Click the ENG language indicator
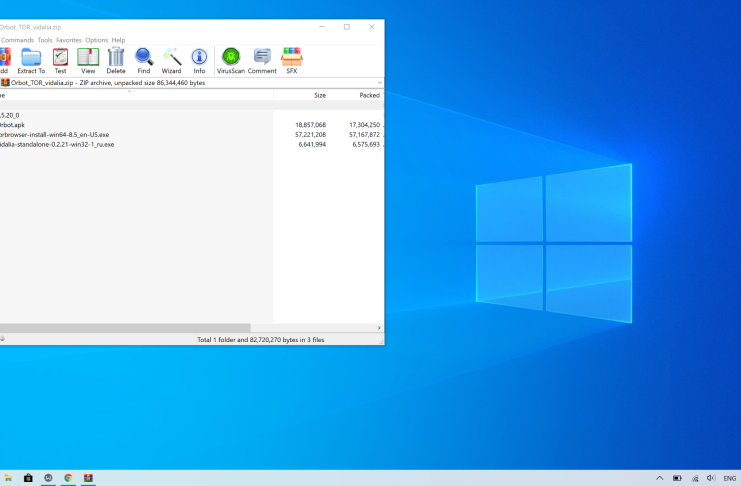This screenshot has width=741, height=486. click(x=730, y=478)
